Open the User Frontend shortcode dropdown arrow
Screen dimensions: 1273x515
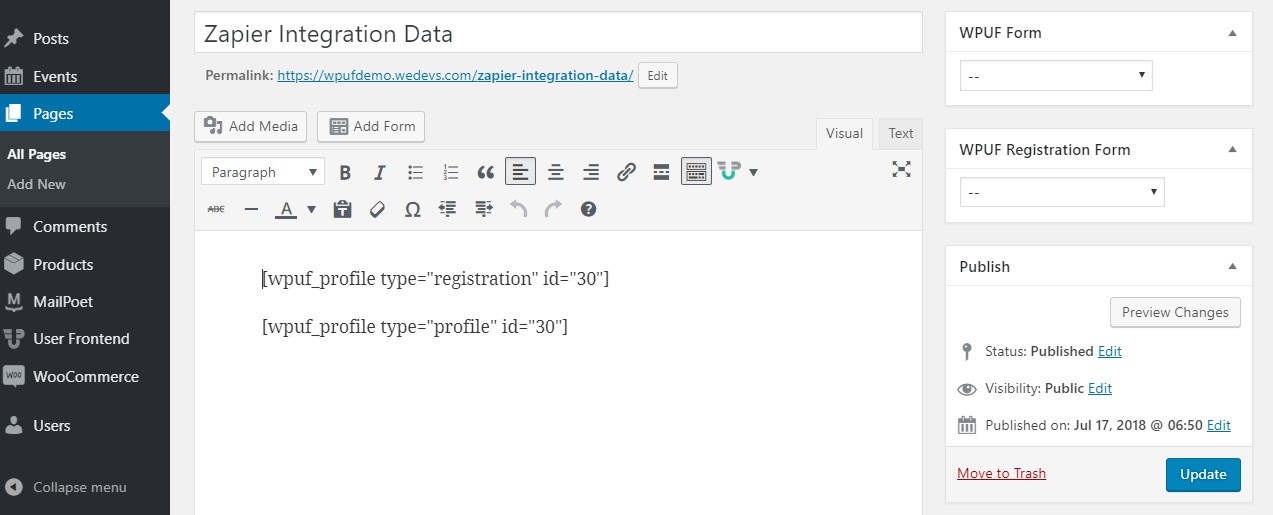(753, 172)
